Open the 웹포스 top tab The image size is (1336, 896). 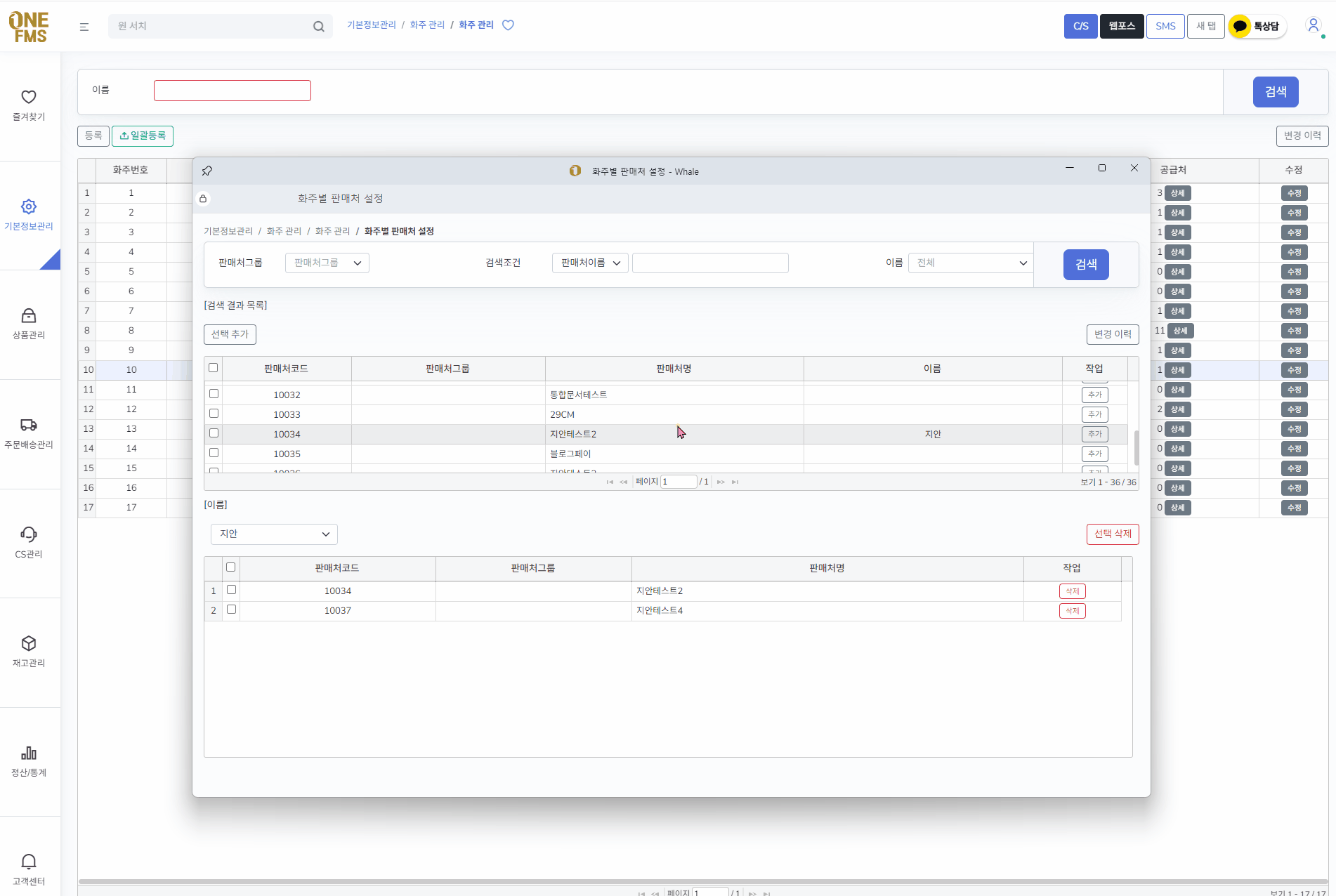[1122, 27]
